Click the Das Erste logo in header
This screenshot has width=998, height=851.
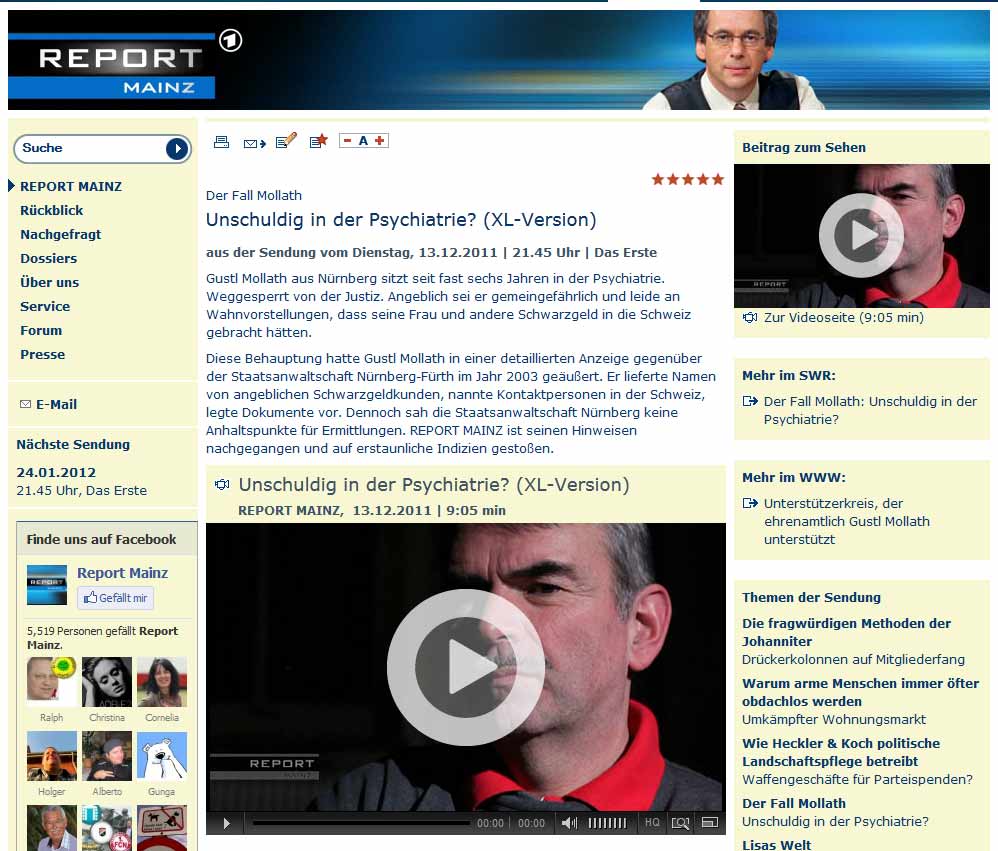230,41
